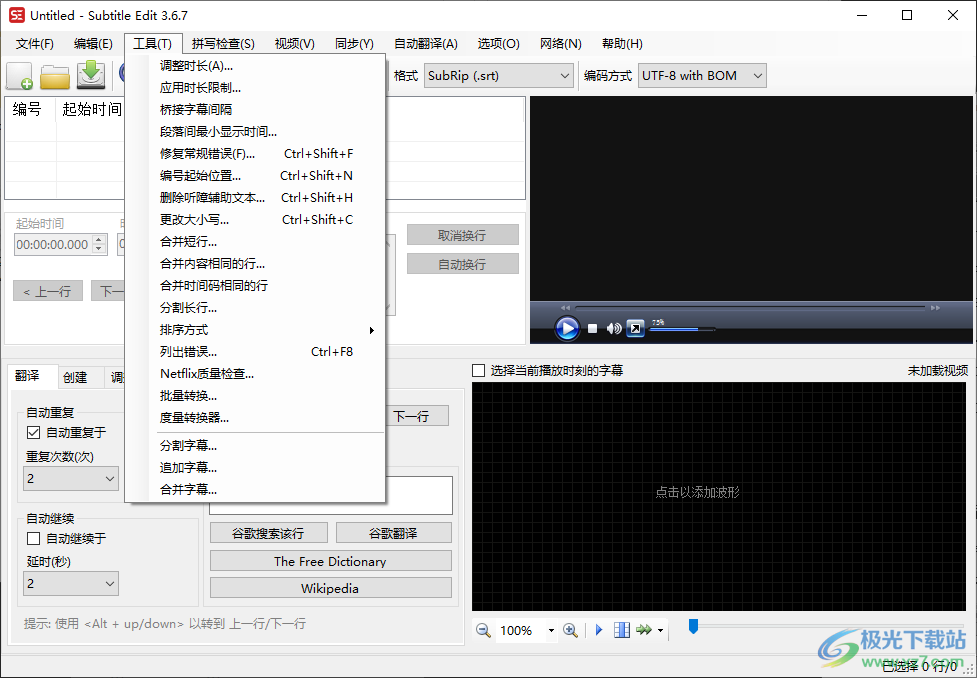Viewport: 977px width, 678px height.
Task: Open 编码方式 UTF-8 with BOM dropdown
Action: pos(702,76)
